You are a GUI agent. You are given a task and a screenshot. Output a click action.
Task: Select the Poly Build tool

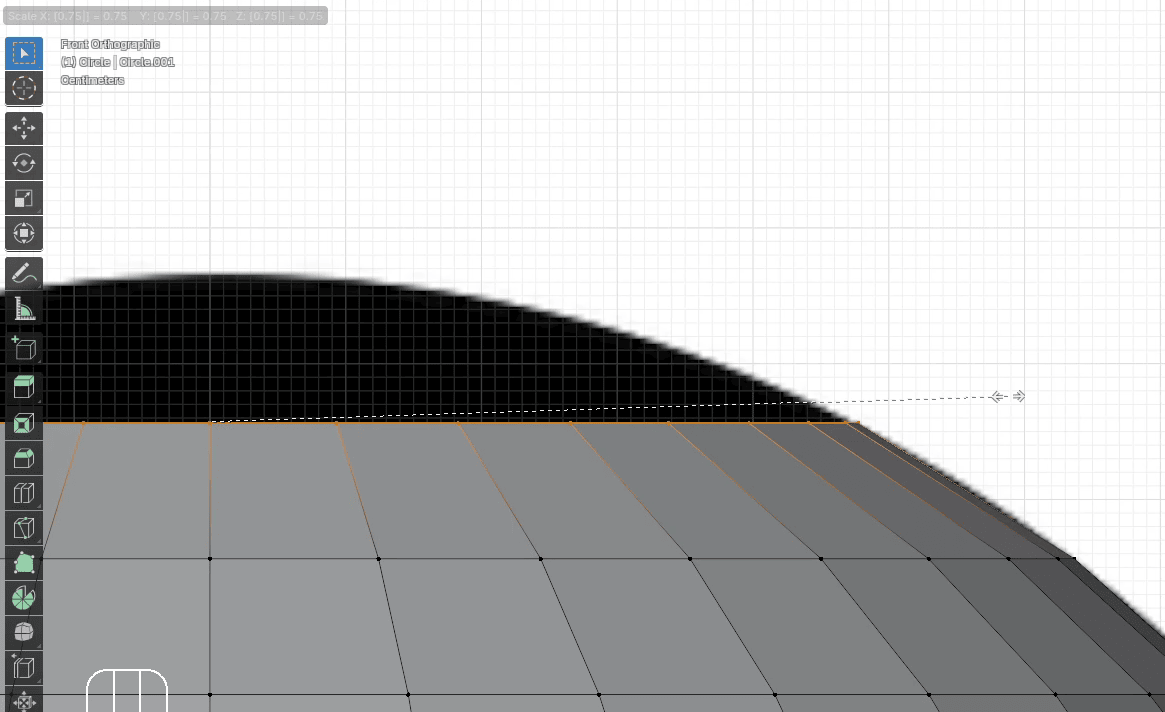click(x=24, y=563)
